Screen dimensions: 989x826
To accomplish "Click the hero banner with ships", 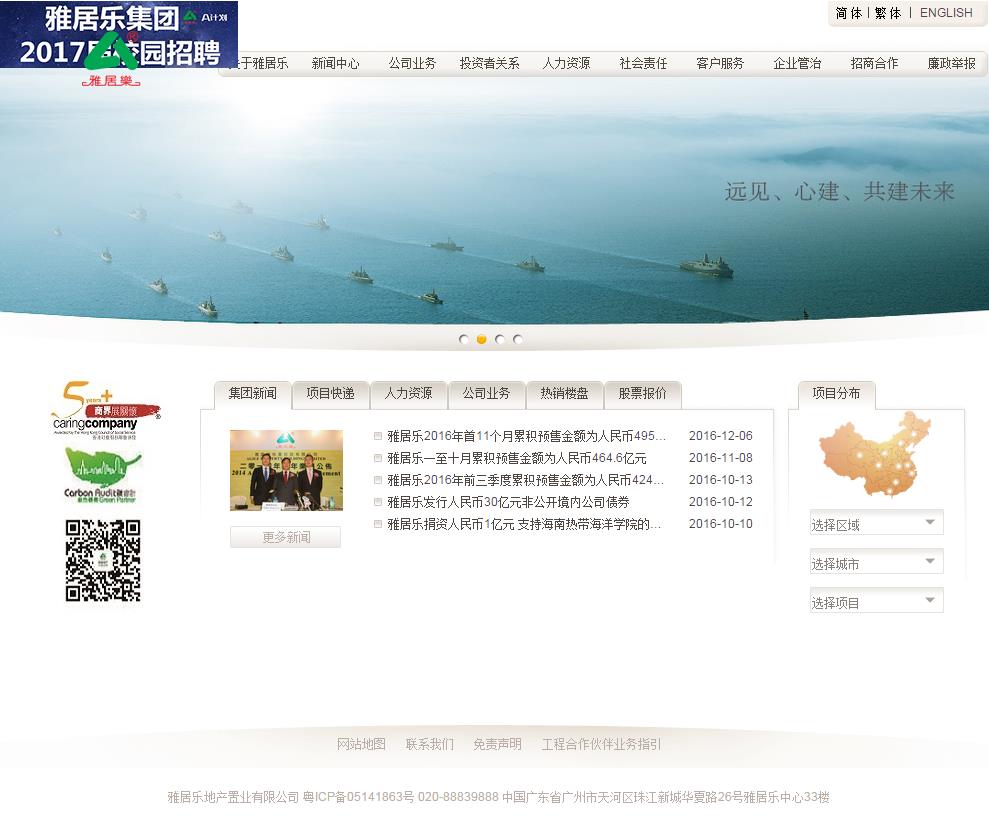I will pos(494,202).
